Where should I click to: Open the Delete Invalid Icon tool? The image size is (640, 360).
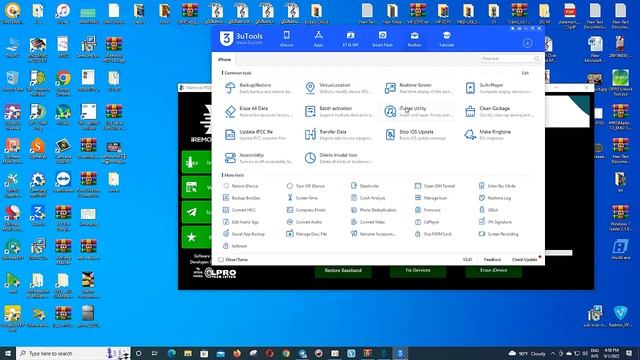[x=338, y=158]
